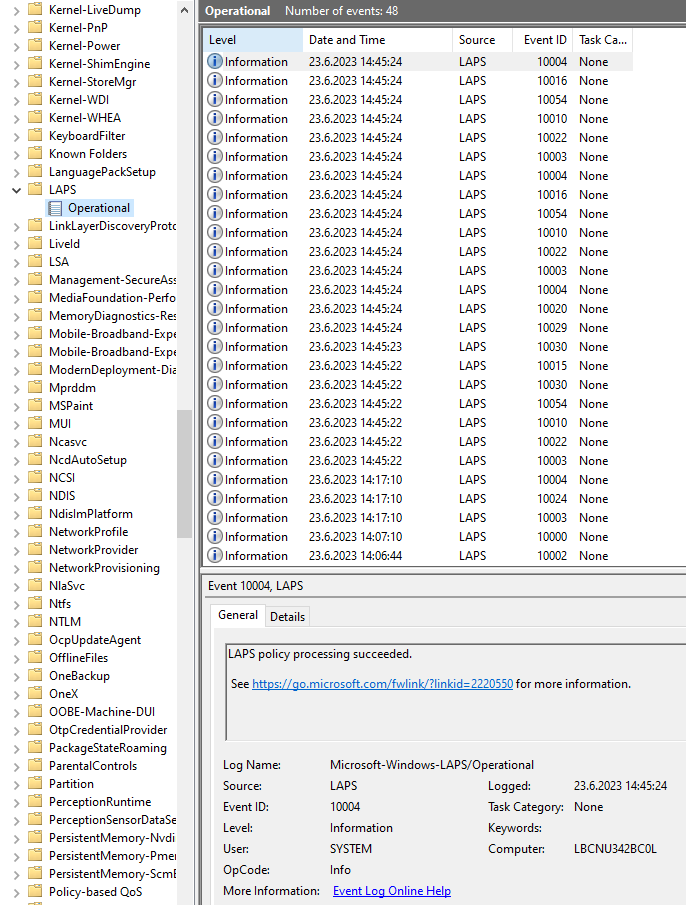Viewport: 686px width, 905px height.
Task: Click info icon of event 10024 row
Action: click(x=215, y=498)
